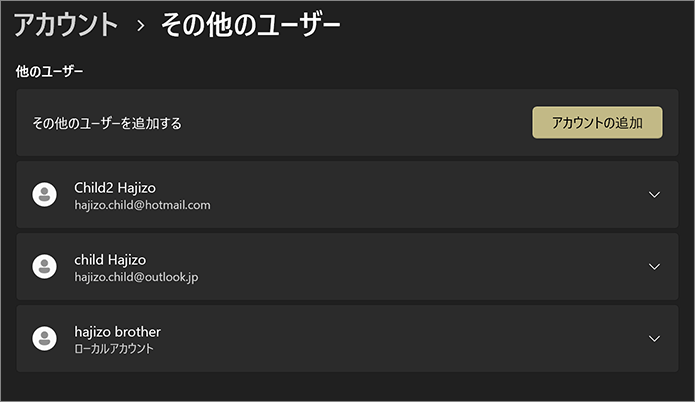Select the その他のユーザー page title
The height and width of the screenshot is (402, 695).
pos(250,24)
